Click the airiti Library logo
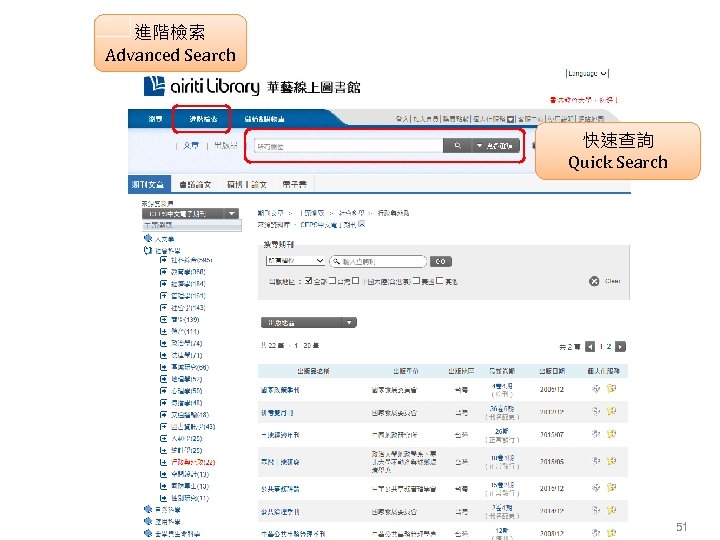720x540 pixels. point(252,86)
